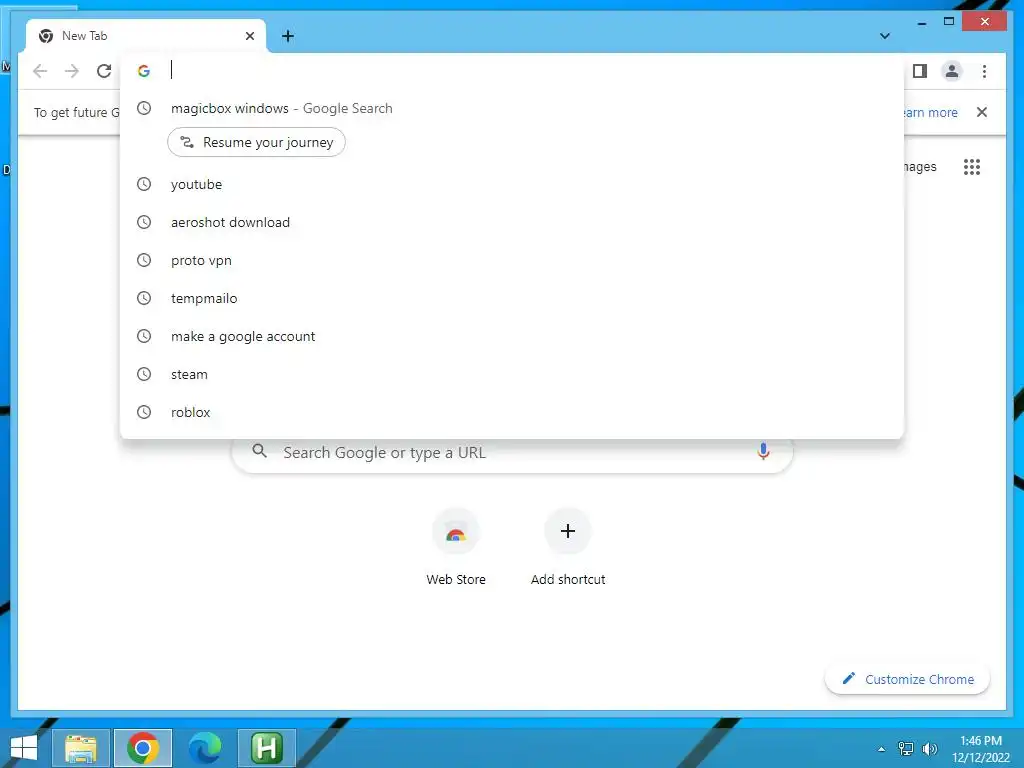Image resolution: width=1024 pixels, height=768 pixels.
Task: Open the green H app in taskbar
Action: coord(266,748)
